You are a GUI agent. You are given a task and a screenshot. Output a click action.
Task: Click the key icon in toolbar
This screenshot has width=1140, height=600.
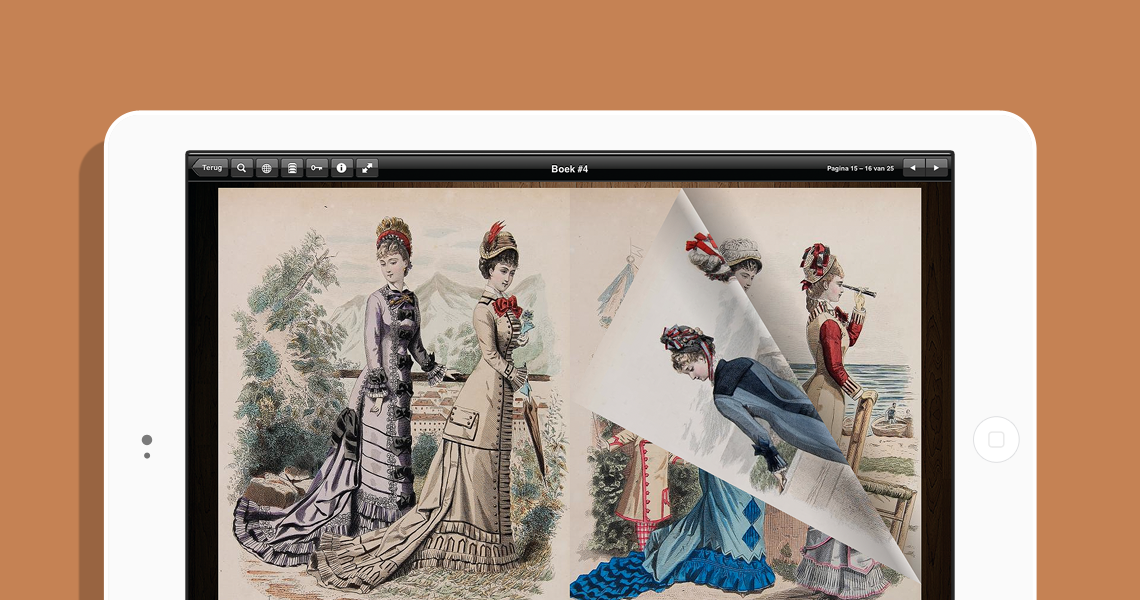pos(317,168)
